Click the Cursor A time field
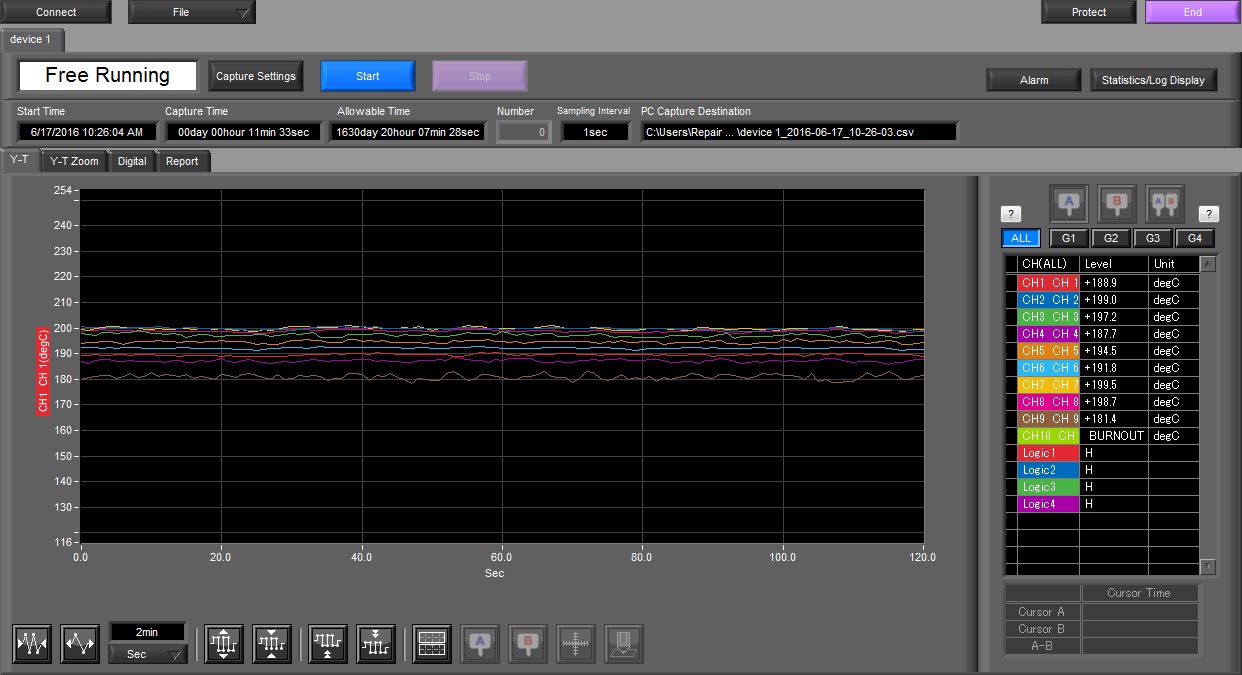 coord(1140,611)
